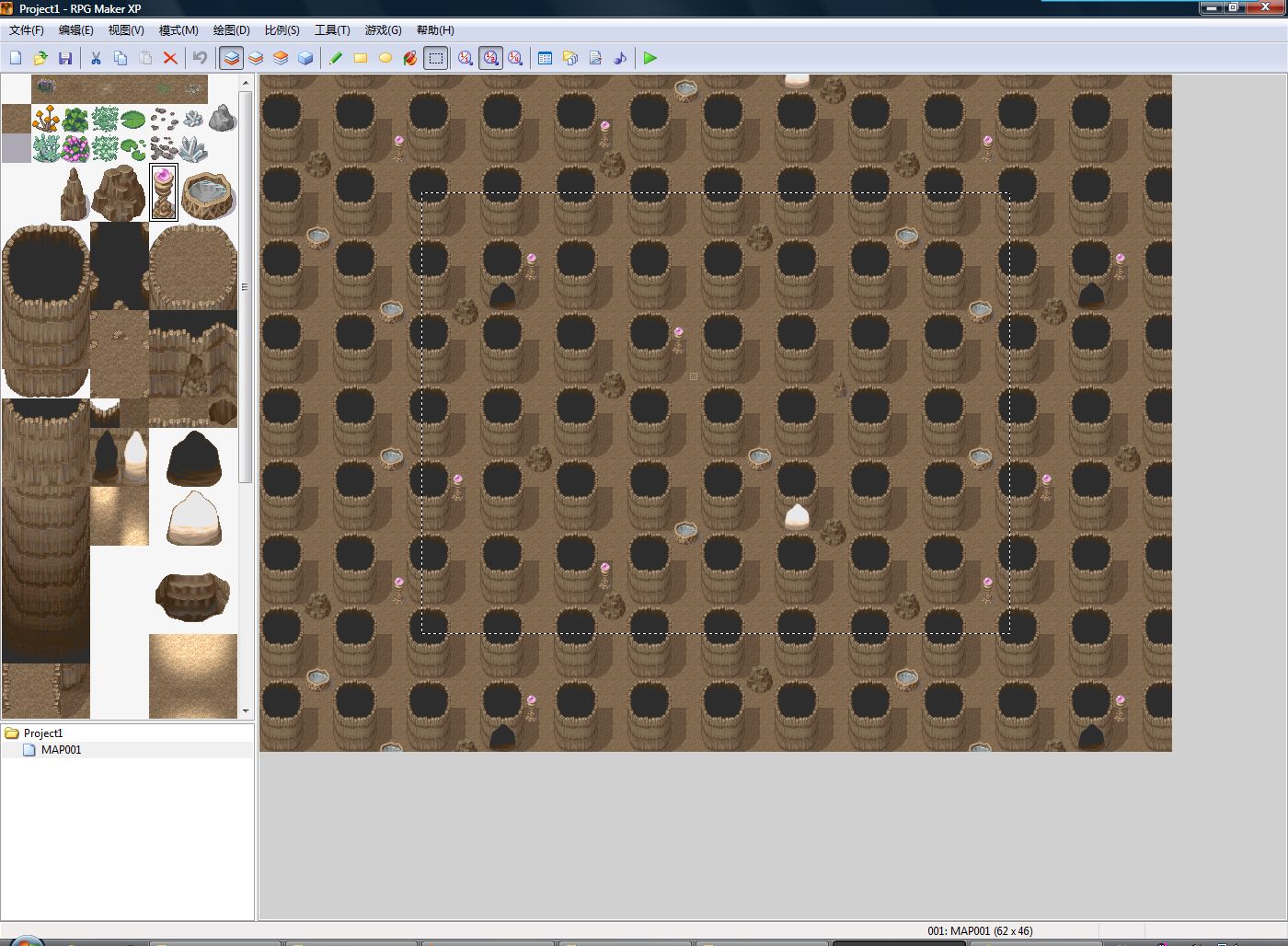Create a new project with the toolbar
This screenshot has width=1288, height=946.
16,58
